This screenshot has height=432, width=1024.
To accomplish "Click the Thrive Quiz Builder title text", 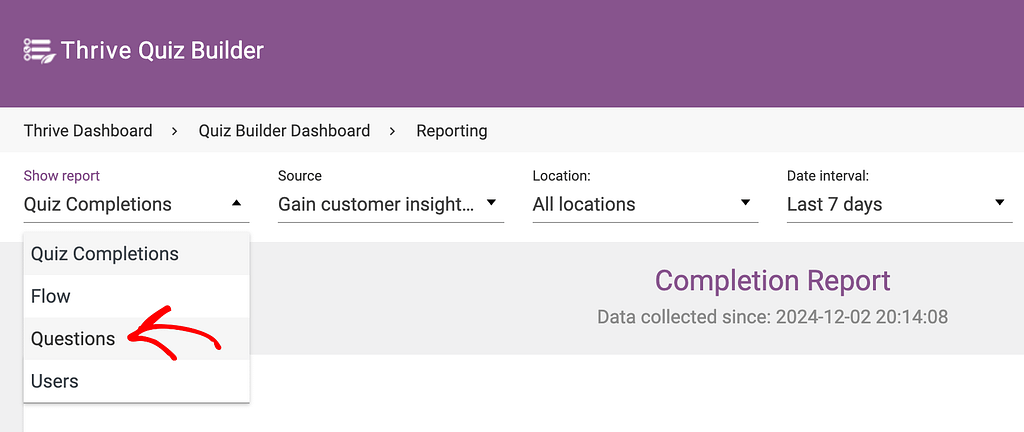I will click(163, 51).
